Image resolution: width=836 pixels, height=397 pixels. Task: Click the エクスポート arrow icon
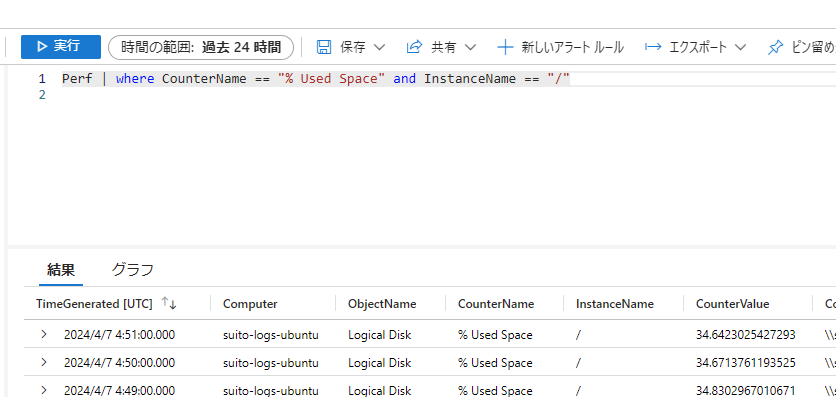tap(653, 47)
